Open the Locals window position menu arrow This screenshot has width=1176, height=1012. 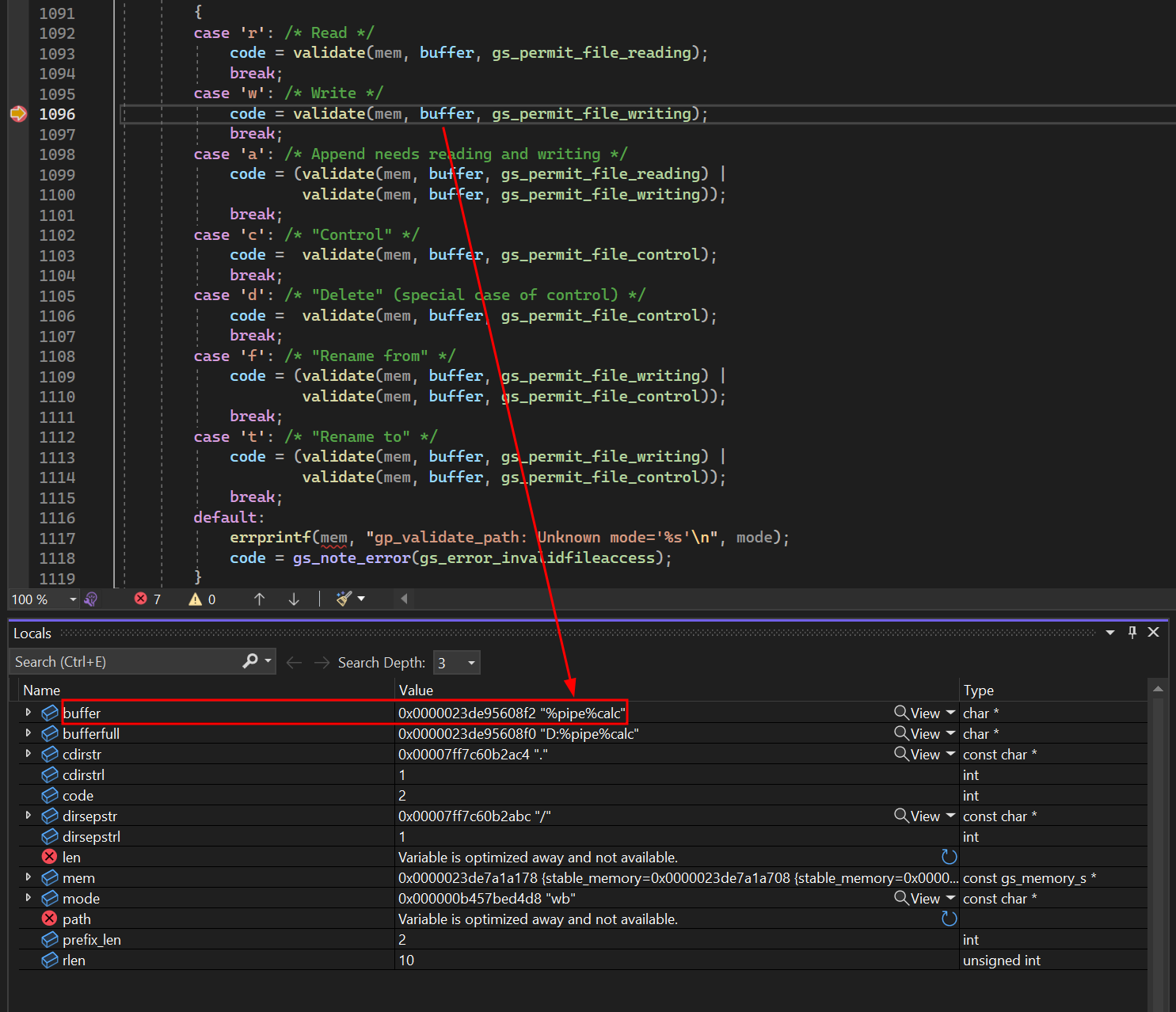tap(1110, 632)
